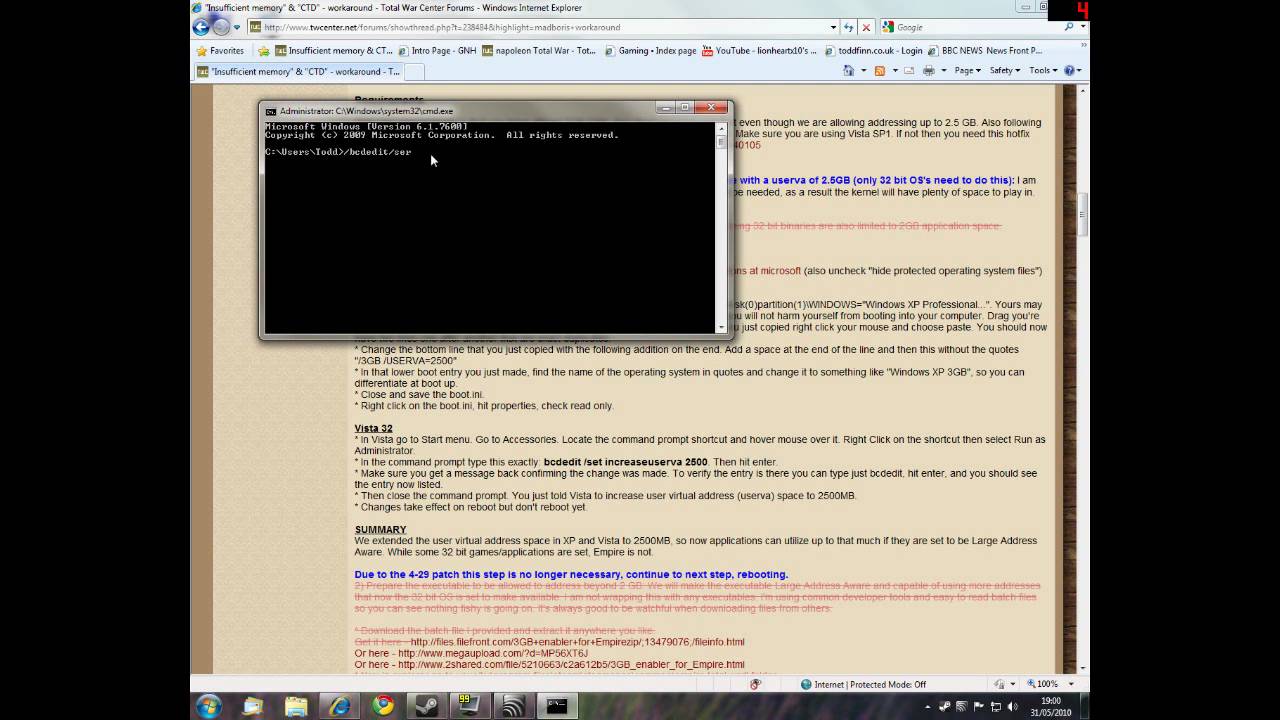This screenshot has width=1280, height=720.
Task: Show hidden tray icons arrow
Action: pos(928,707)
